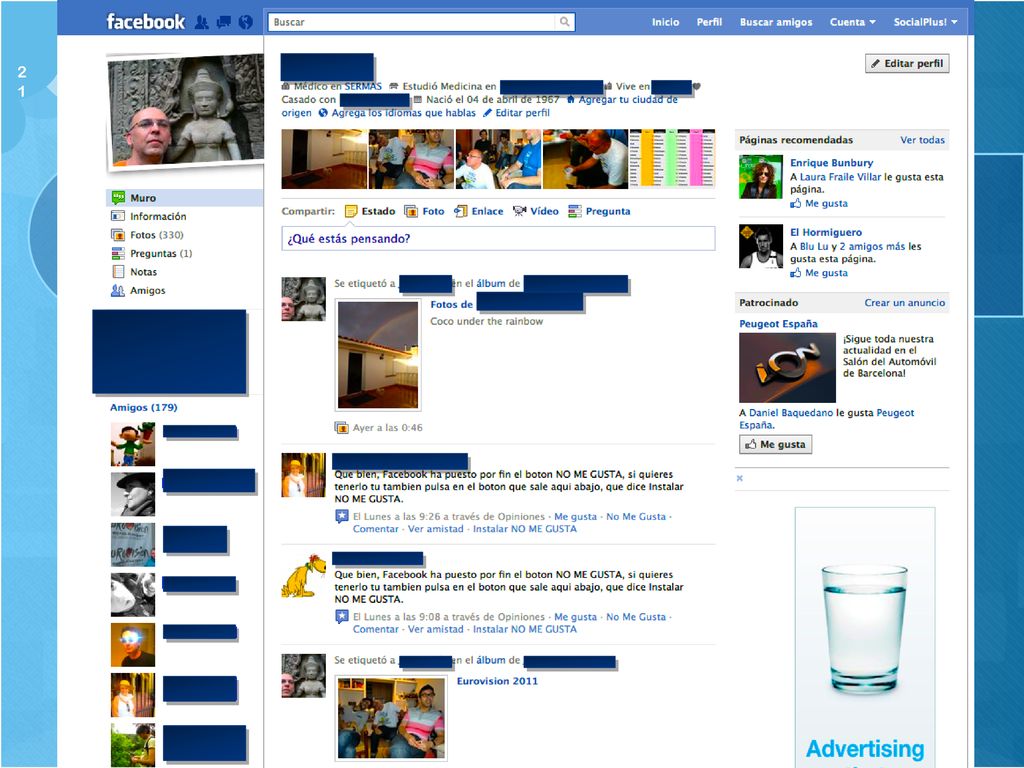Click the water glass Advertising banner

click(865, 637)
